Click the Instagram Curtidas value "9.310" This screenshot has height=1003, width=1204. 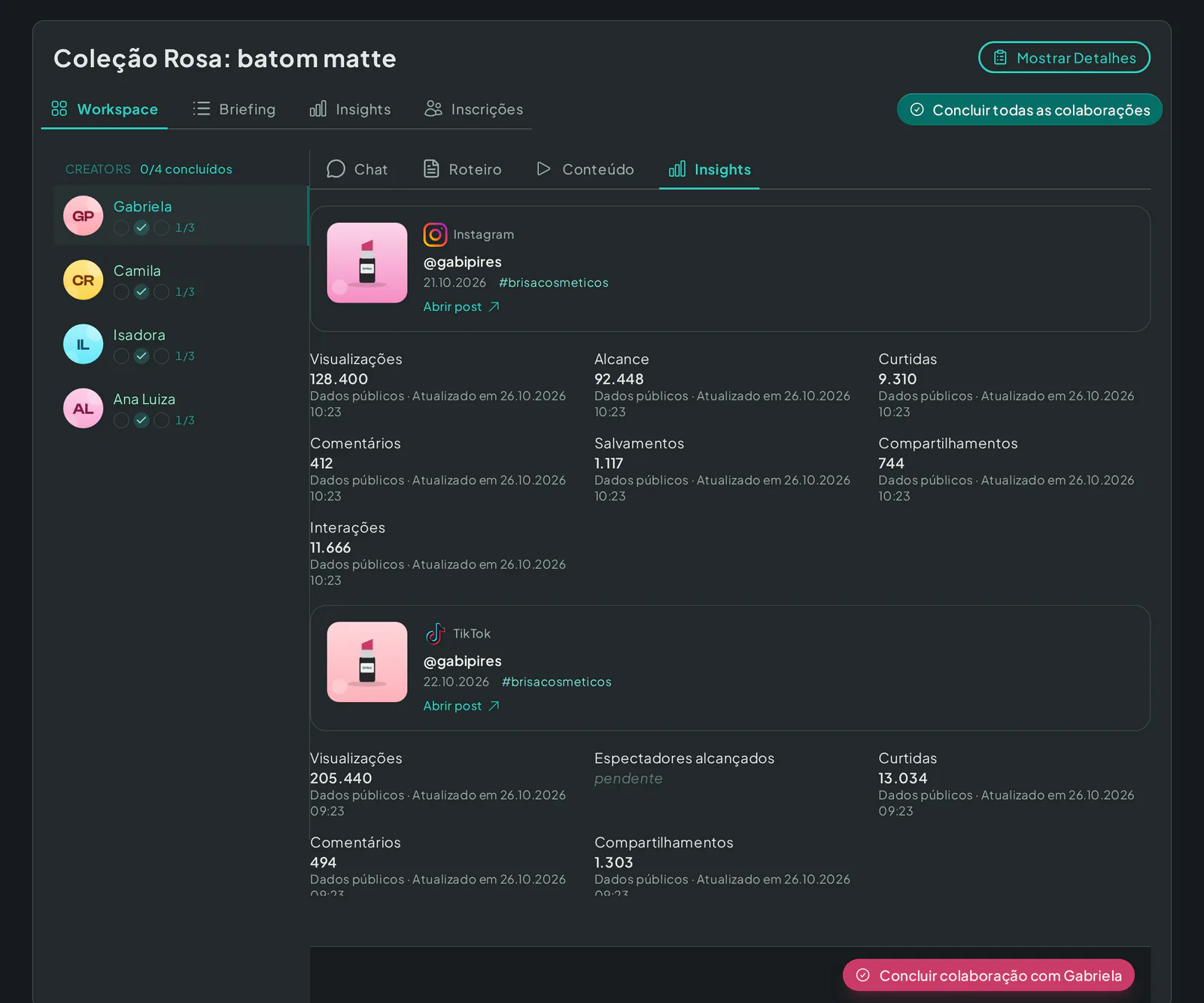tap(898, 379)
